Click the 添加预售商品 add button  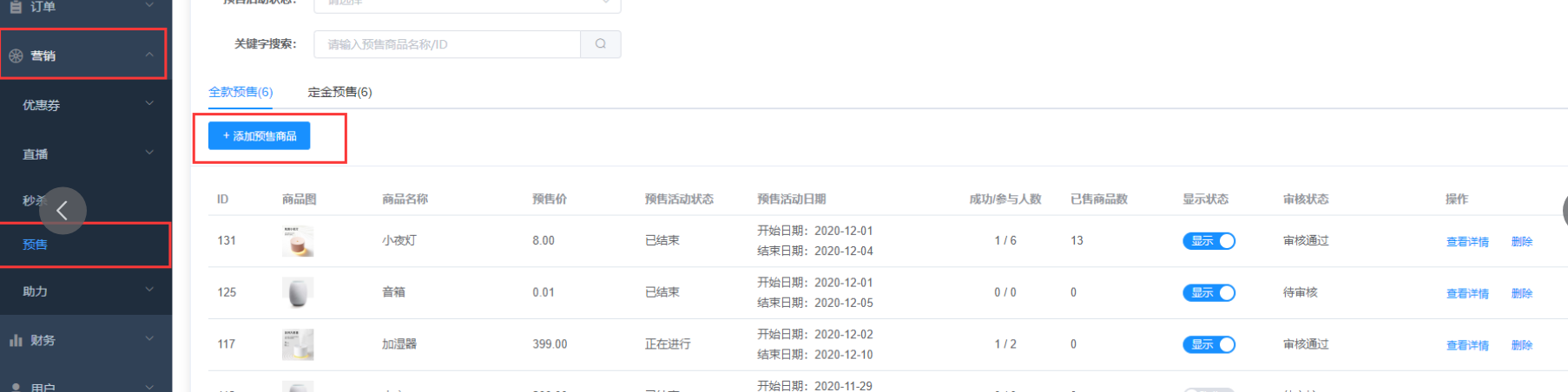259,136
